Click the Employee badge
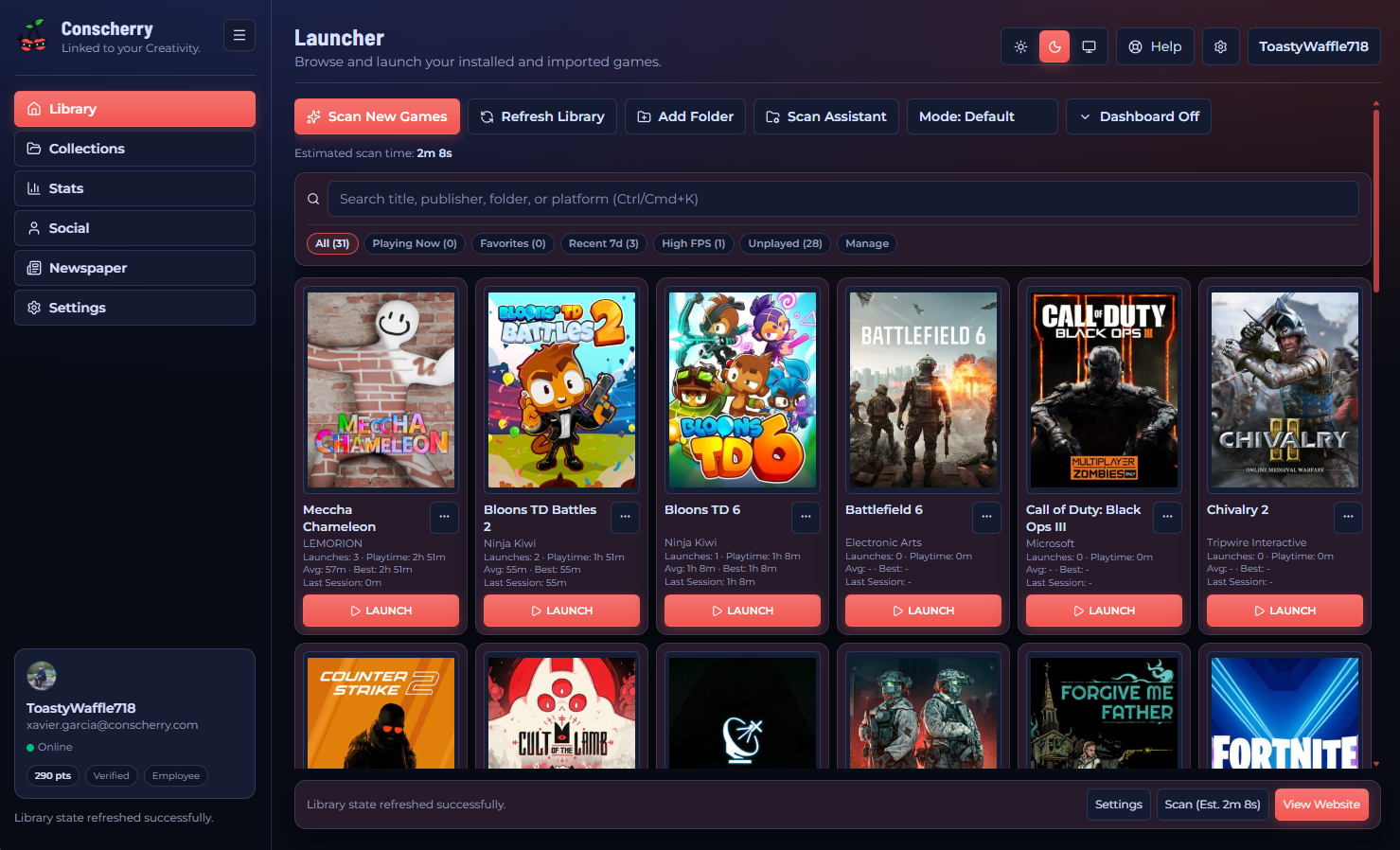 pyautogui.click(x=176, y=775)
